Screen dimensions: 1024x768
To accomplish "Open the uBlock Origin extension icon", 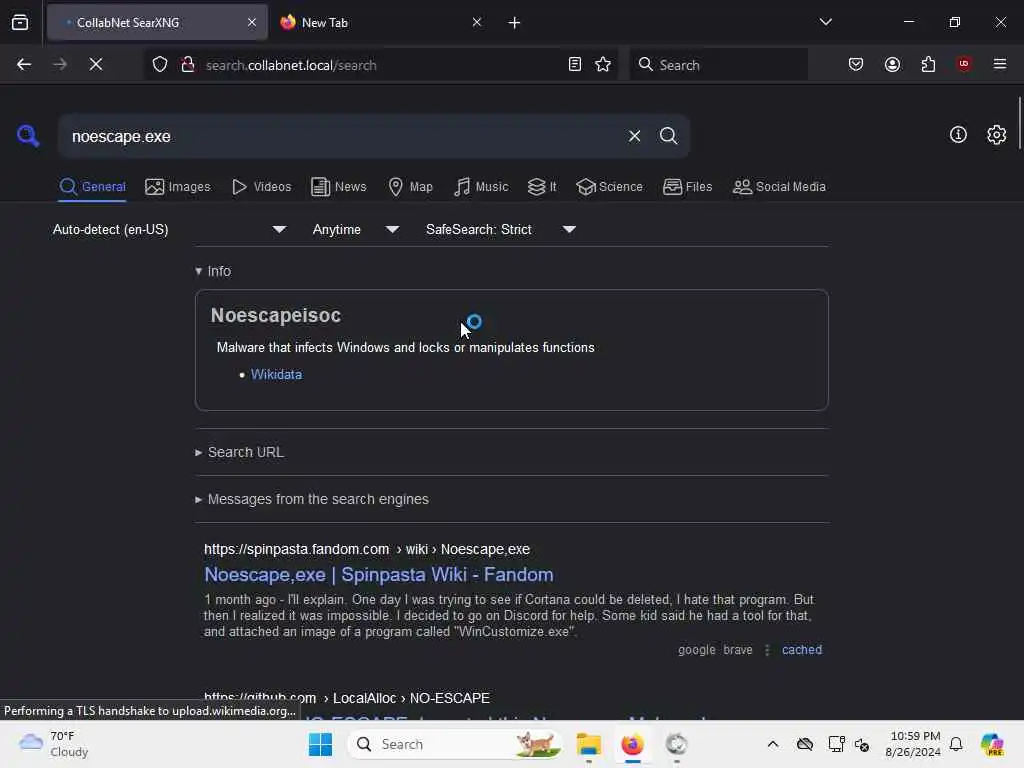I will tap(964, 64).
